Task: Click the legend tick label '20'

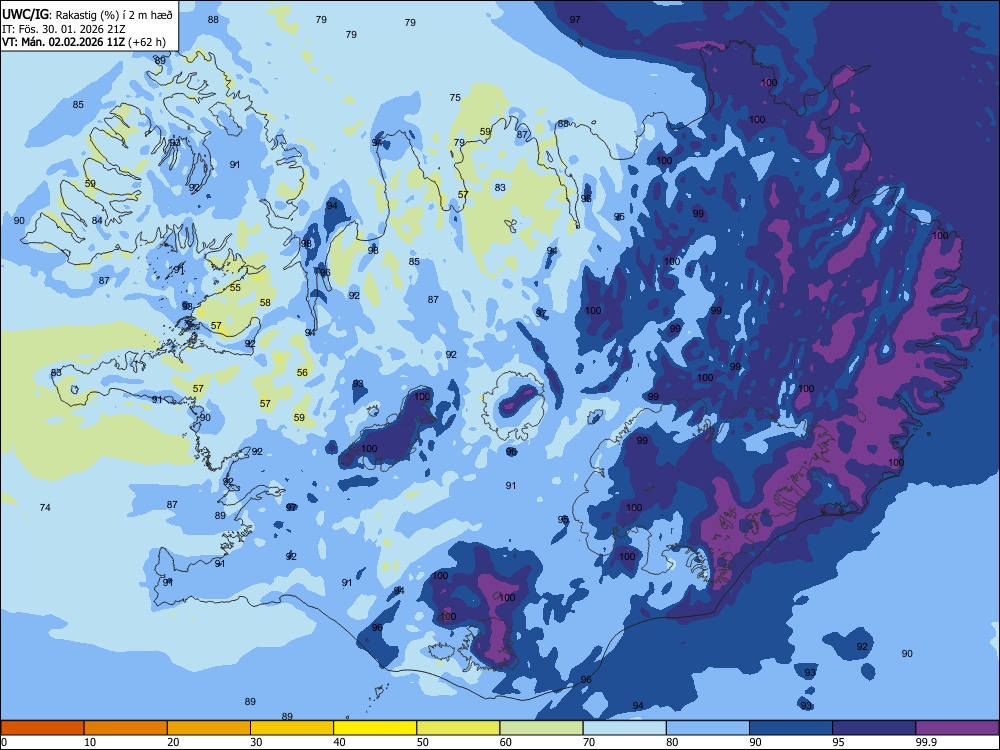Action: click(x=173, y=742)
